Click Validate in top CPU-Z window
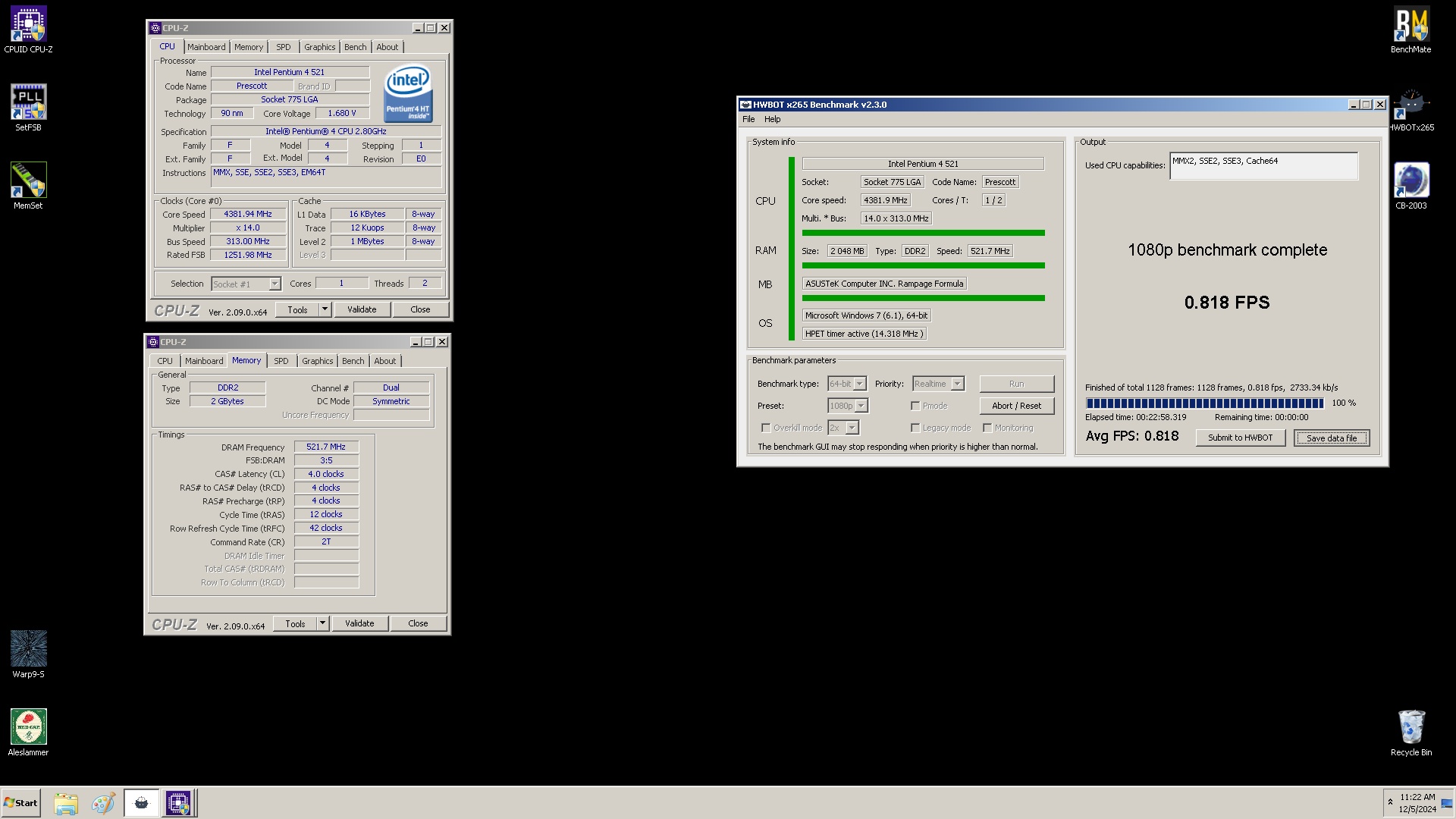This screenshot has height=819, width=1456. [x=362, y=309]
